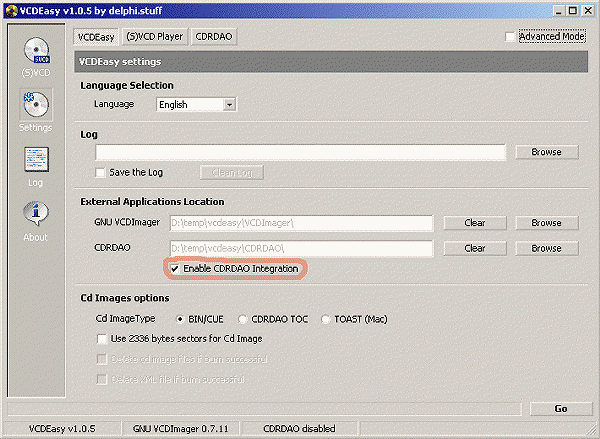This screenshot has width=600, height=439.
Task: Open the Language dropdown
Action: [x=229, y=104]
